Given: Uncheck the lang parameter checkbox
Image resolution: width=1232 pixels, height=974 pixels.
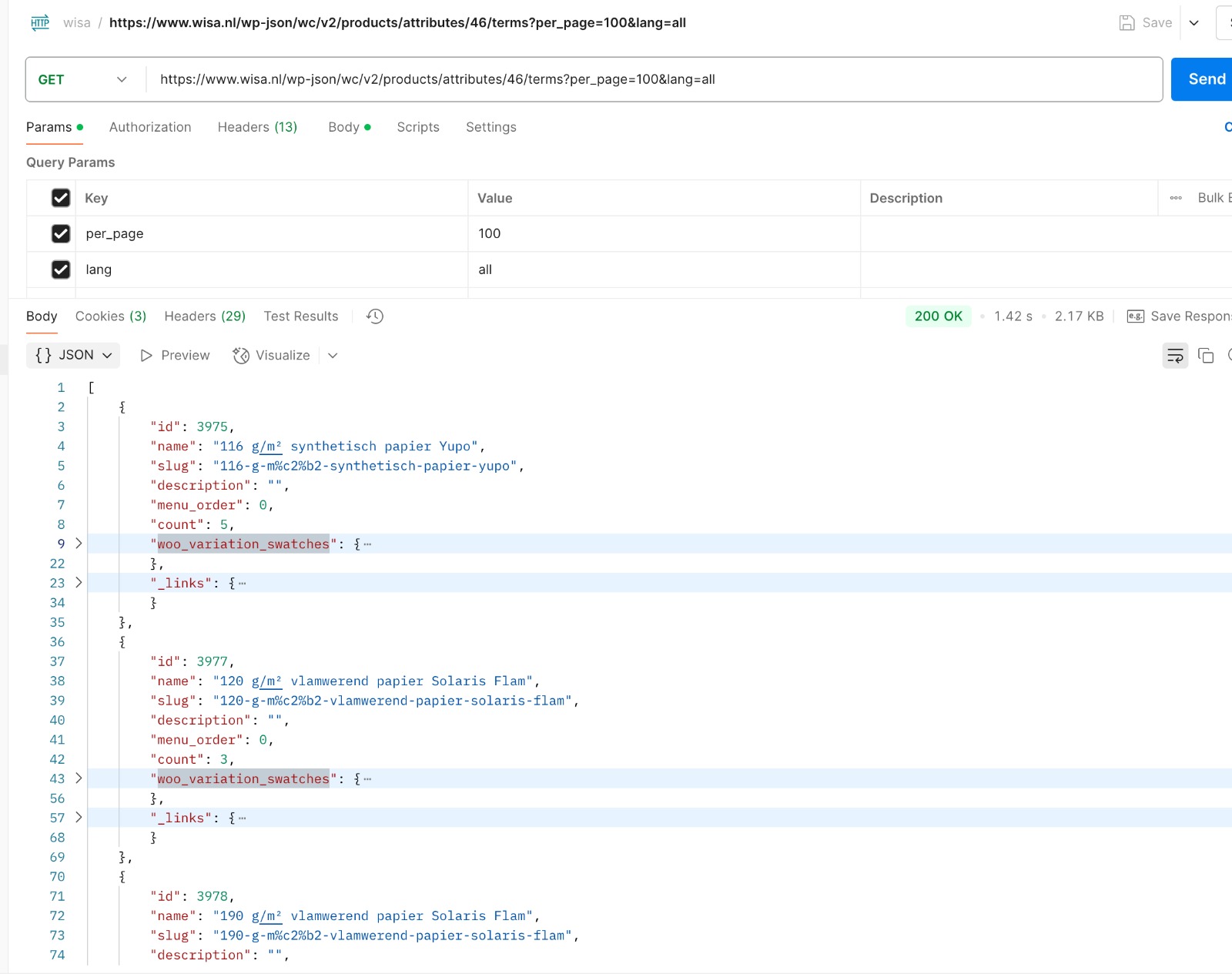Looking at the screenshot, I should point(61,269).
